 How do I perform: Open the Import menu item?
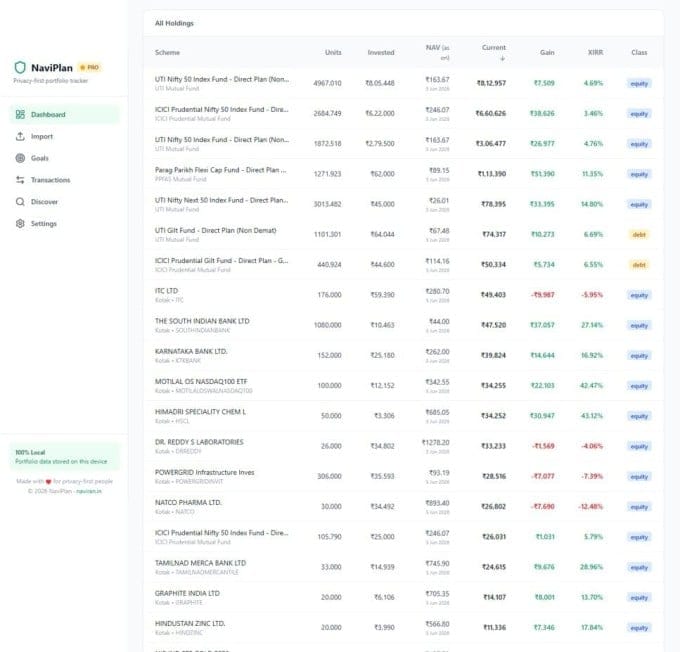(65, 136)
